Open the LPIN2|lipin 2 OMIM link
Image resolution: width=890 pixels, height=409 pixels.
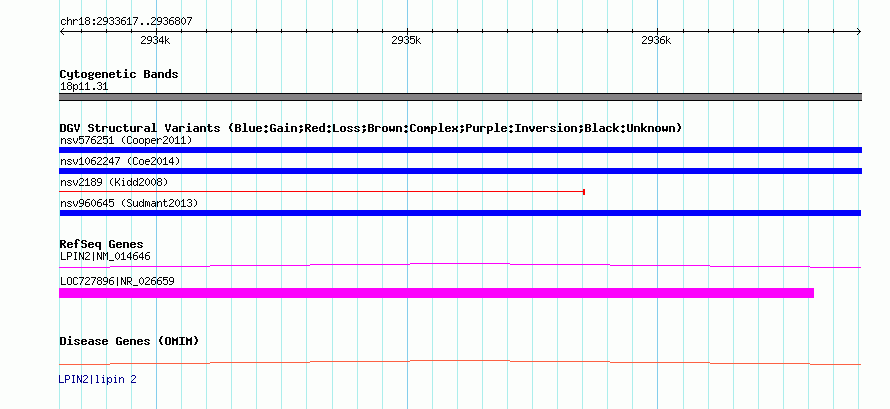pyautogui.click(x=98, y=380)
